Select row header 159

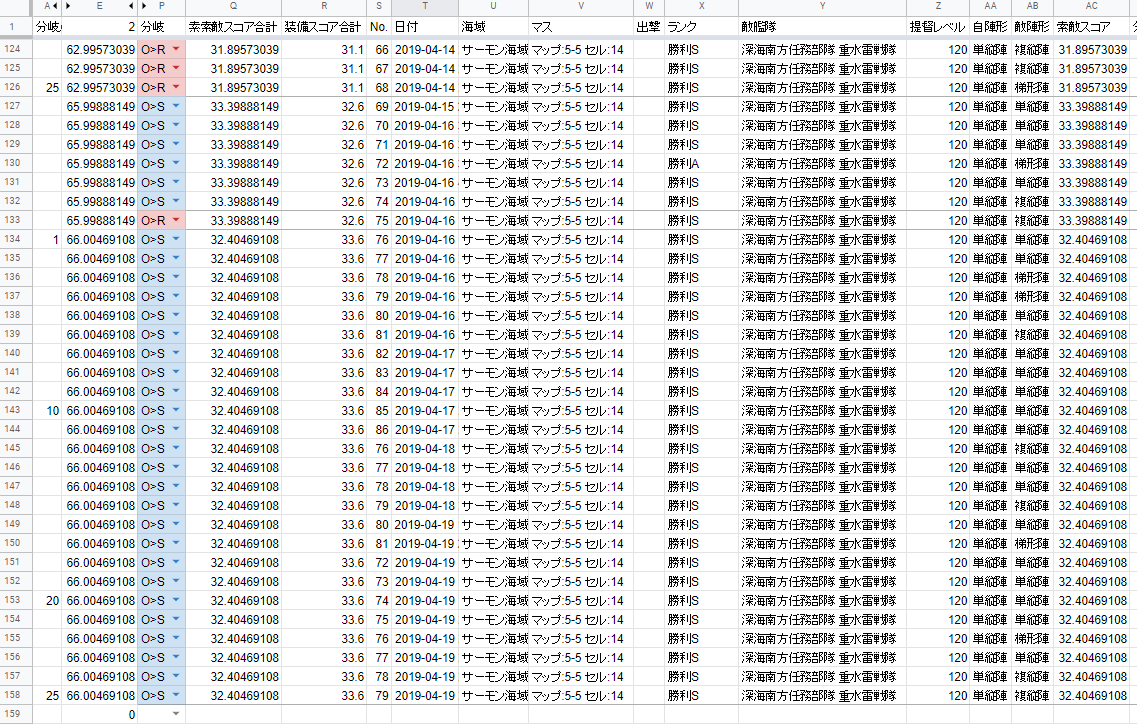coord(13,715)
